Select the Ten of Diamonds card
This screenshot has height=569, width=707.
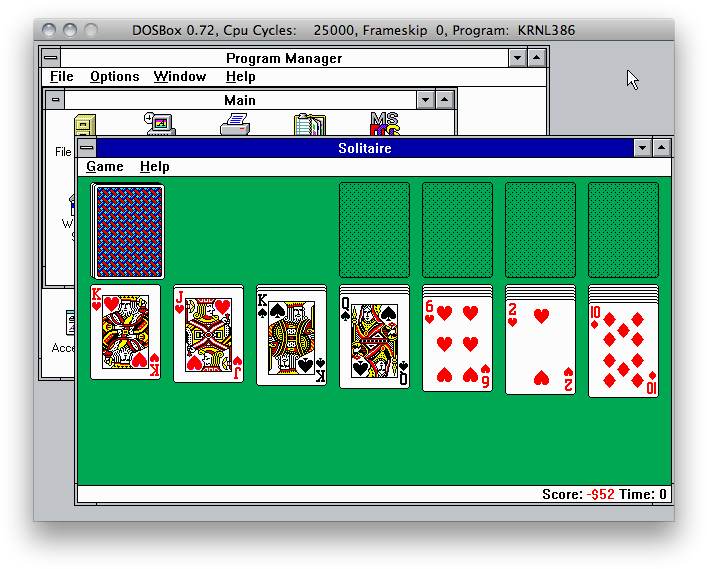point(624,350)
